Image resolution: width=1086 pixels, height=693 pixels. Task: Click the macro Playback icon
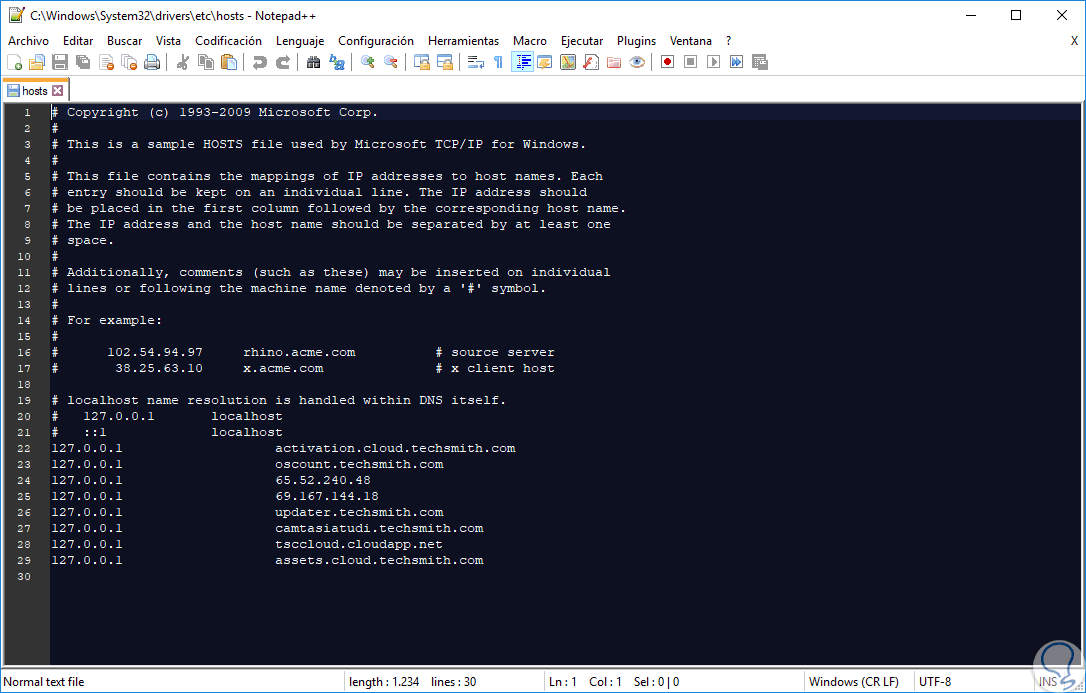713,62
